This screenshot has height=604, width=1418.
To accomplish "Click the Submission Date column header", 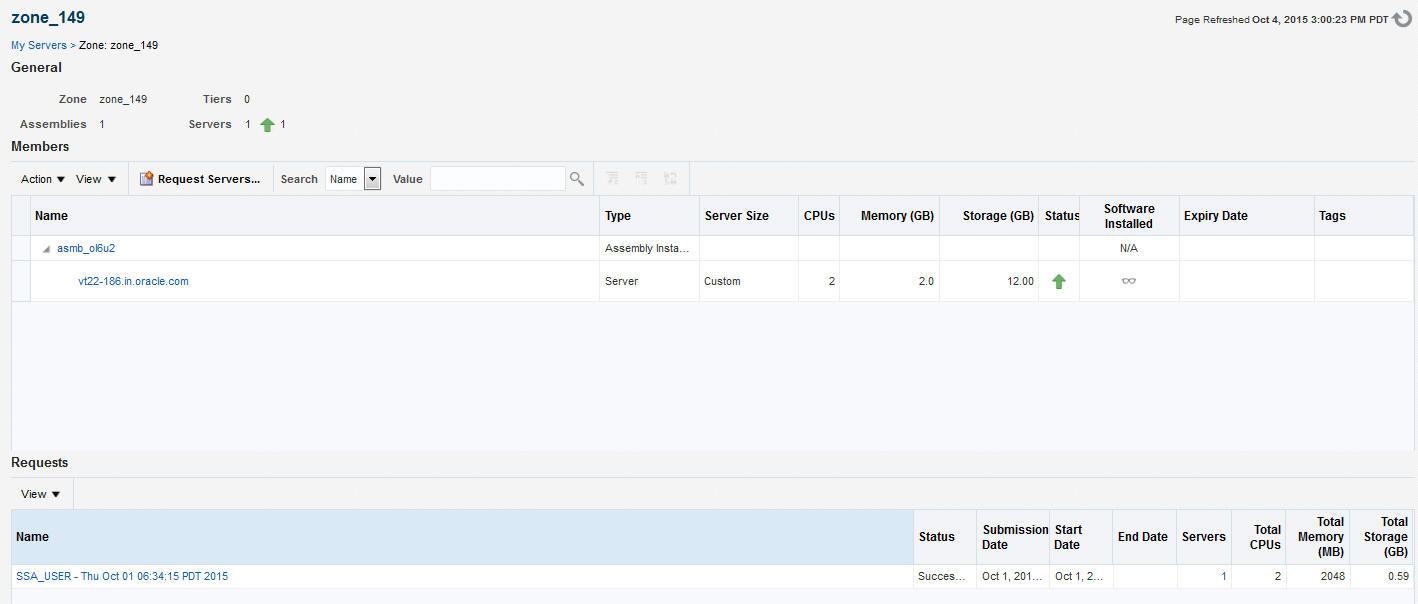I will [1014, 537].
